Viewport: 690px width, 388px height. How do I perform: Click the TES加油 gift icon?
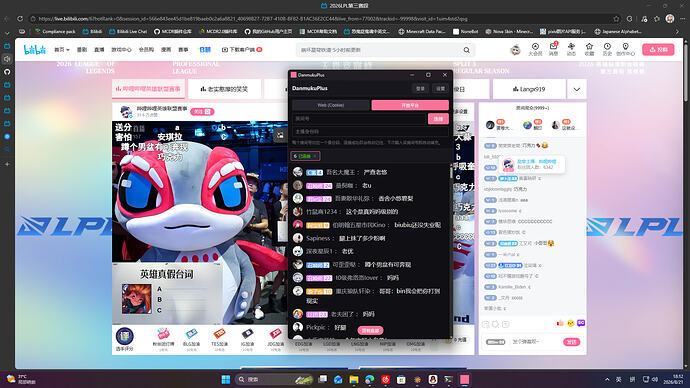(x=219, y=339)
